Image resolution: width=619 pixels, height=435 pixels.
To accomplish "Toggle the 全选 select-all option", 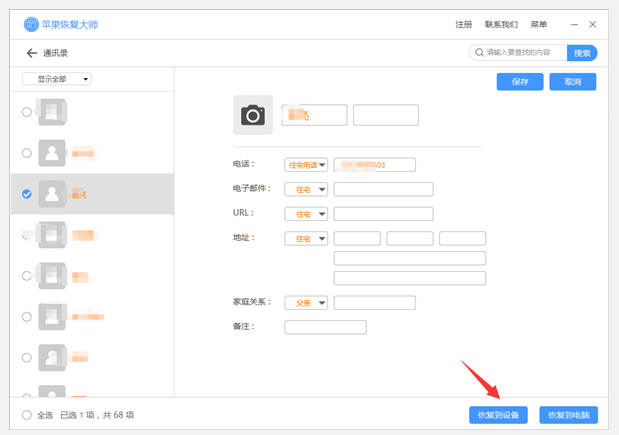I will coord(26,415).
